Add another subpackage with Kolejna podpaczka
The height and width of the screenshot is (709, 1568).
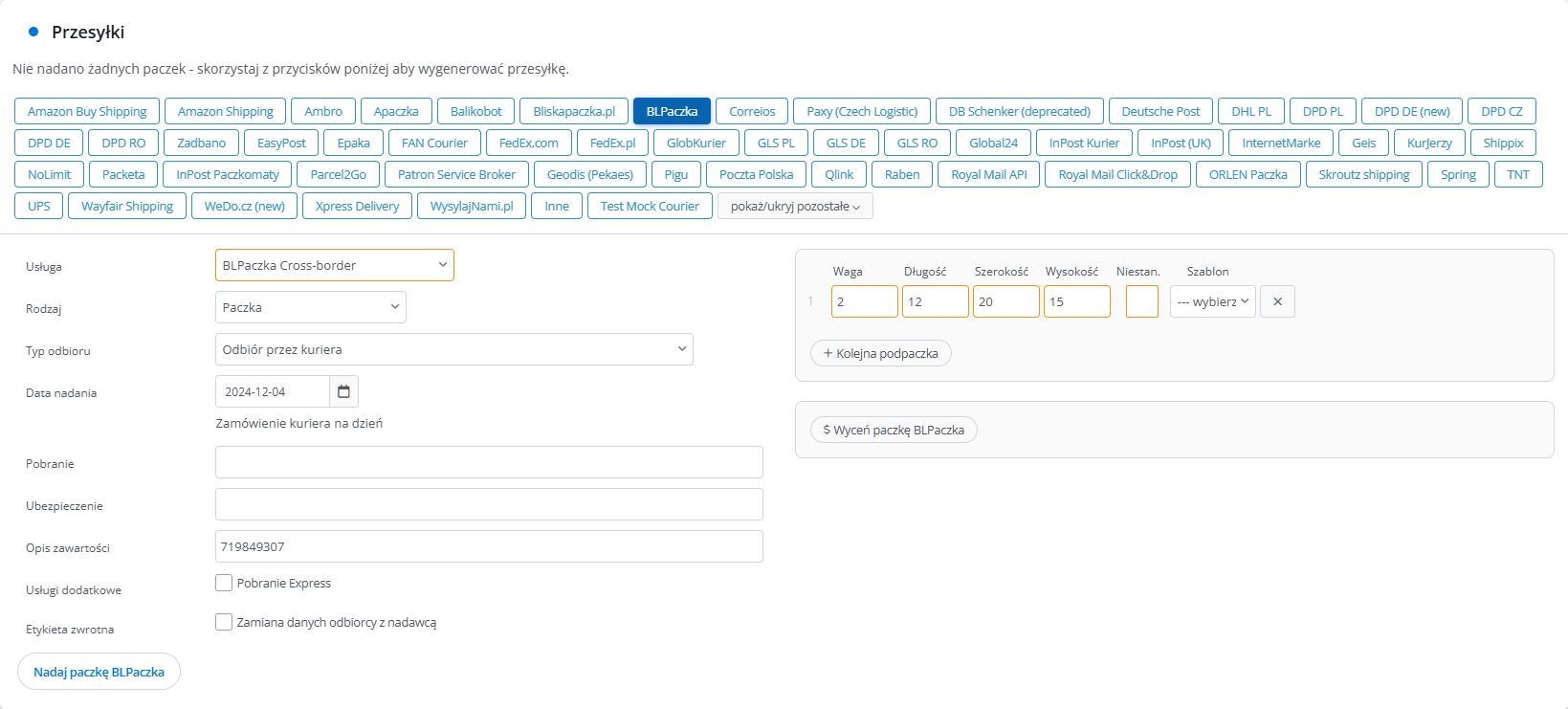click(x=881, y=353)
